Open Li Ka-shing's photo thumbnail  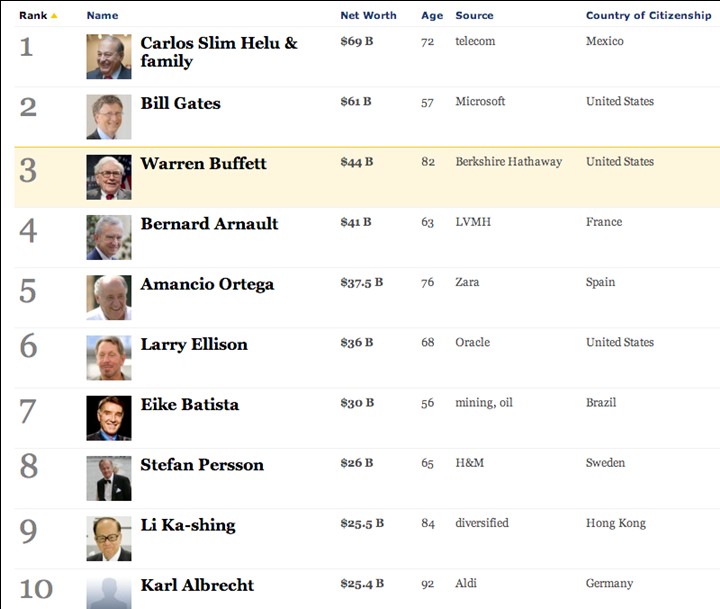point(108,538)
